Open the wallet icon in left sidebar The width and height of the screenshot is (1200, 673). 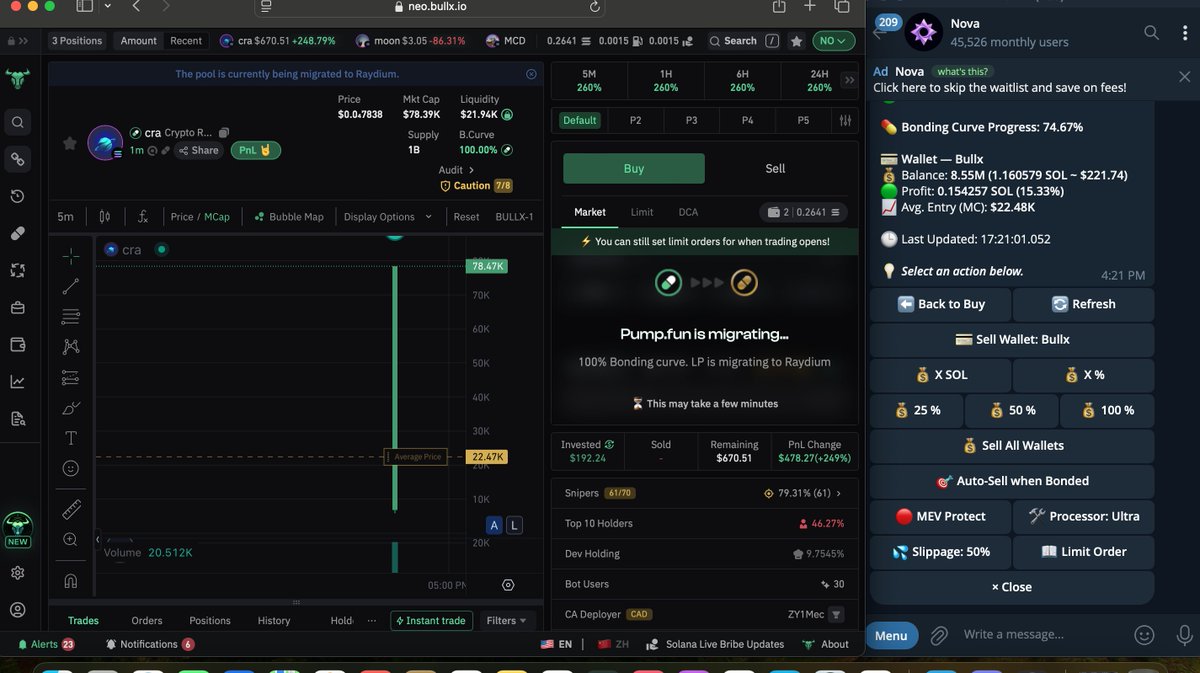(18, 344)
